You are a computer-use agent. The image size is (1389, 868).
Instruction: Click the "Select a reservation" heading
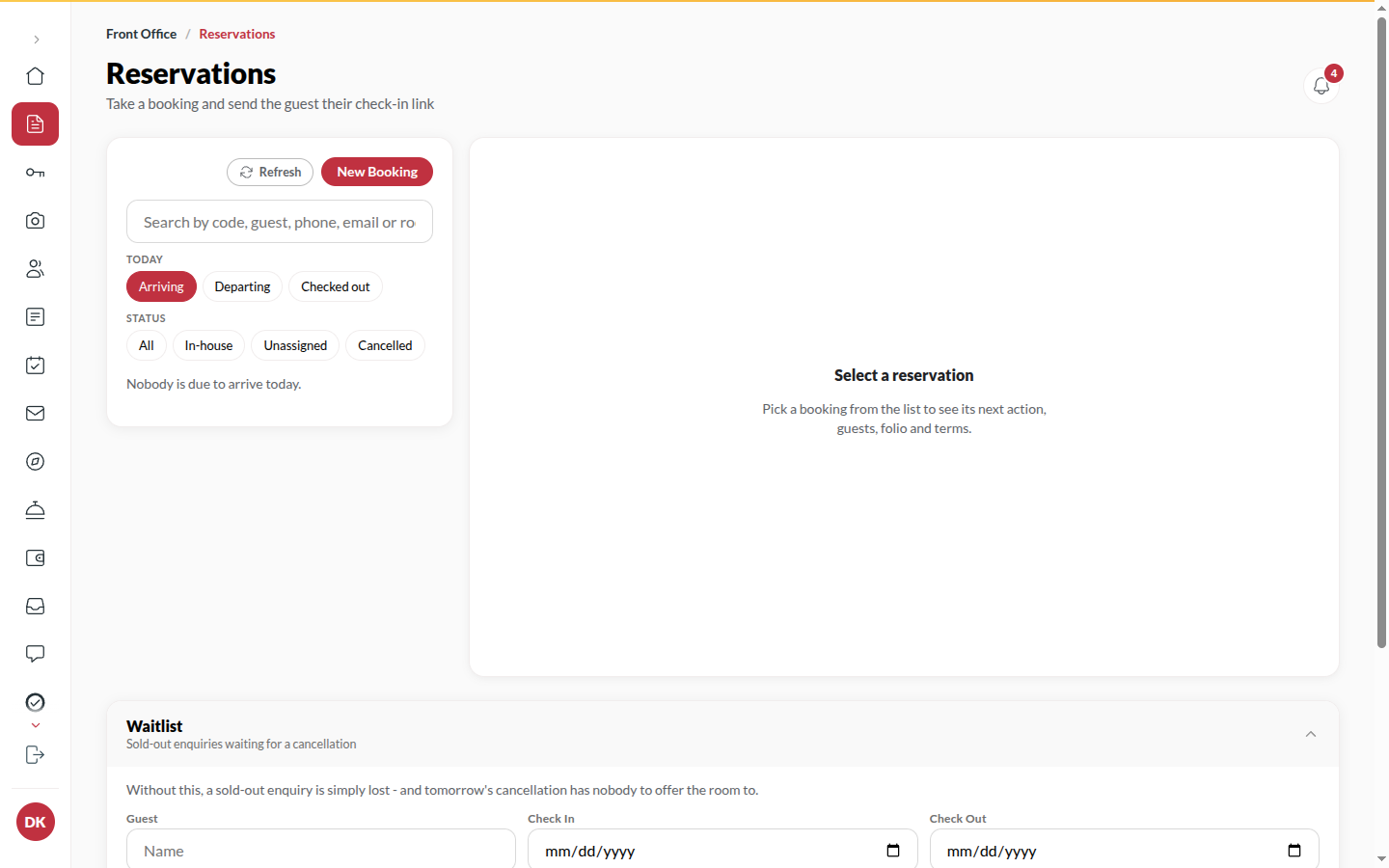[x=904, y=375]
